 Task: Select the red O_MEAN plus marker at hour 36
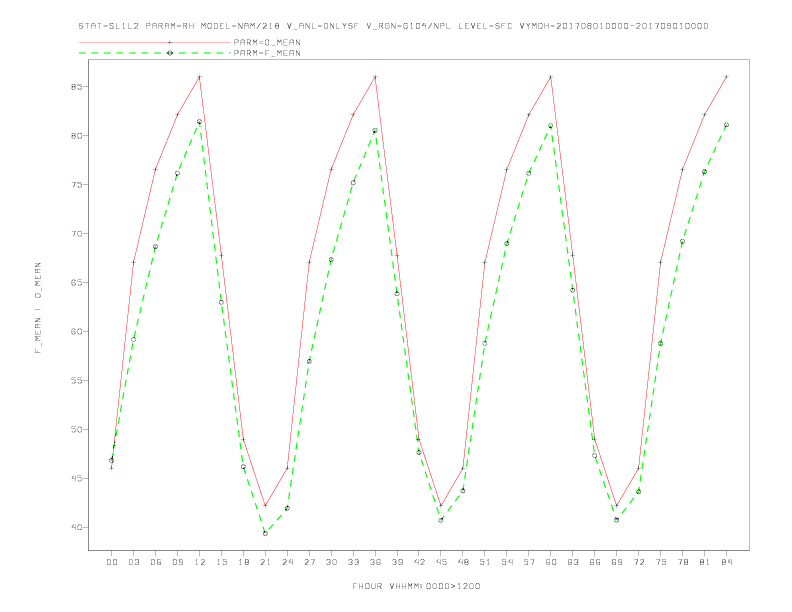tap(375, 77)
